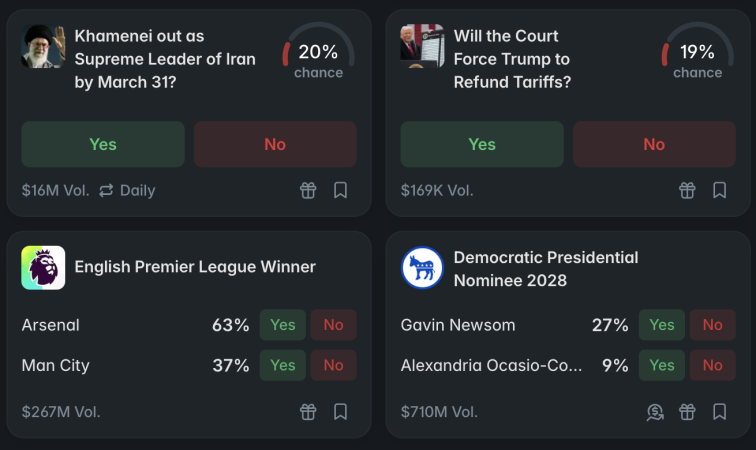Buy Yes on Trump Refund Tariffs market

pos(482,144)
